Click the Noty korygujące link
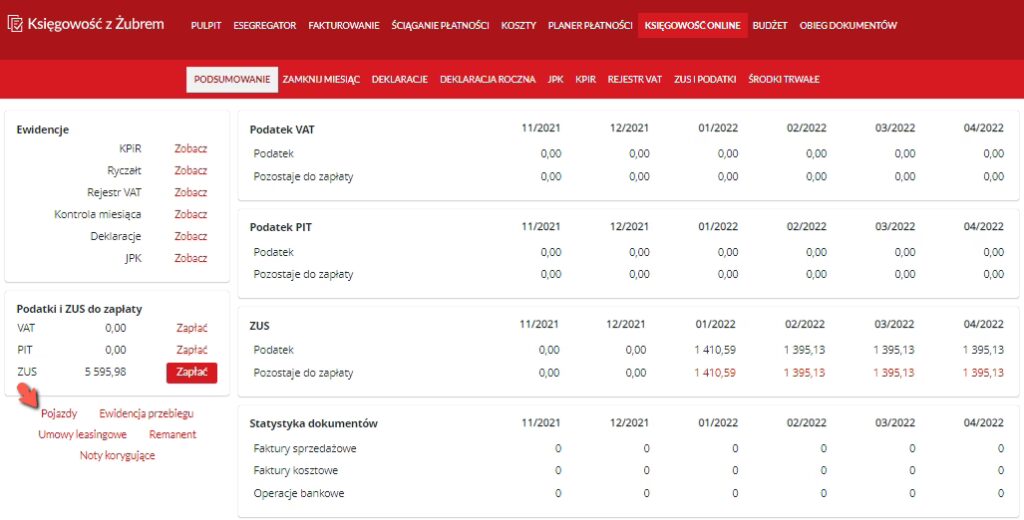Screen dimensions: 1024x520 (117, 456)
